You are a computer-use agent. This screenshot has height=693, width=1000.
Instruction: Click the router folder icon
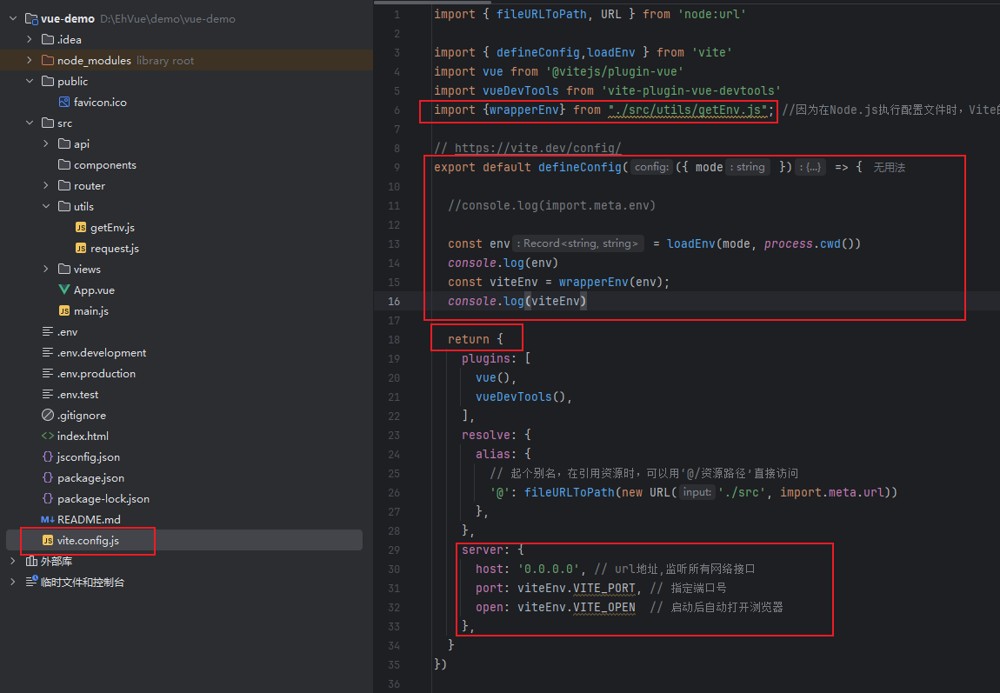(64, 186)
